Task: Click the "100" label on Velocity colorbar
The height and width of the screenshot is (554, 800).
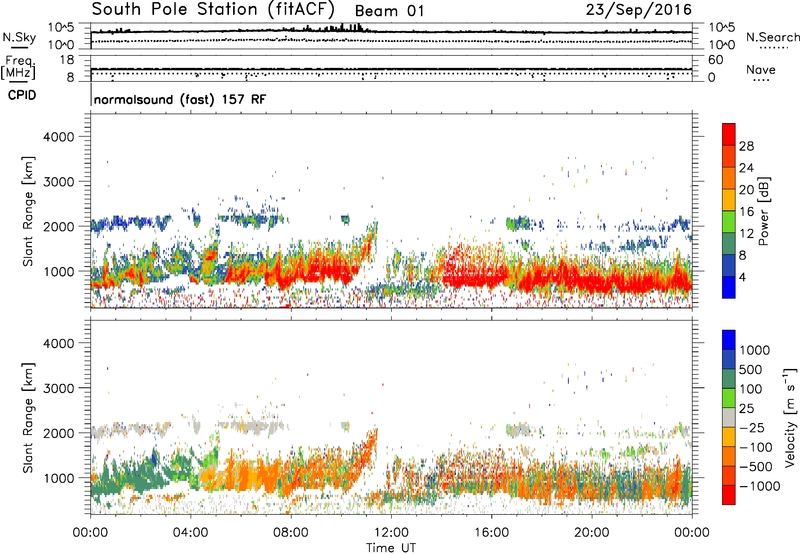Action: (751, 389)
